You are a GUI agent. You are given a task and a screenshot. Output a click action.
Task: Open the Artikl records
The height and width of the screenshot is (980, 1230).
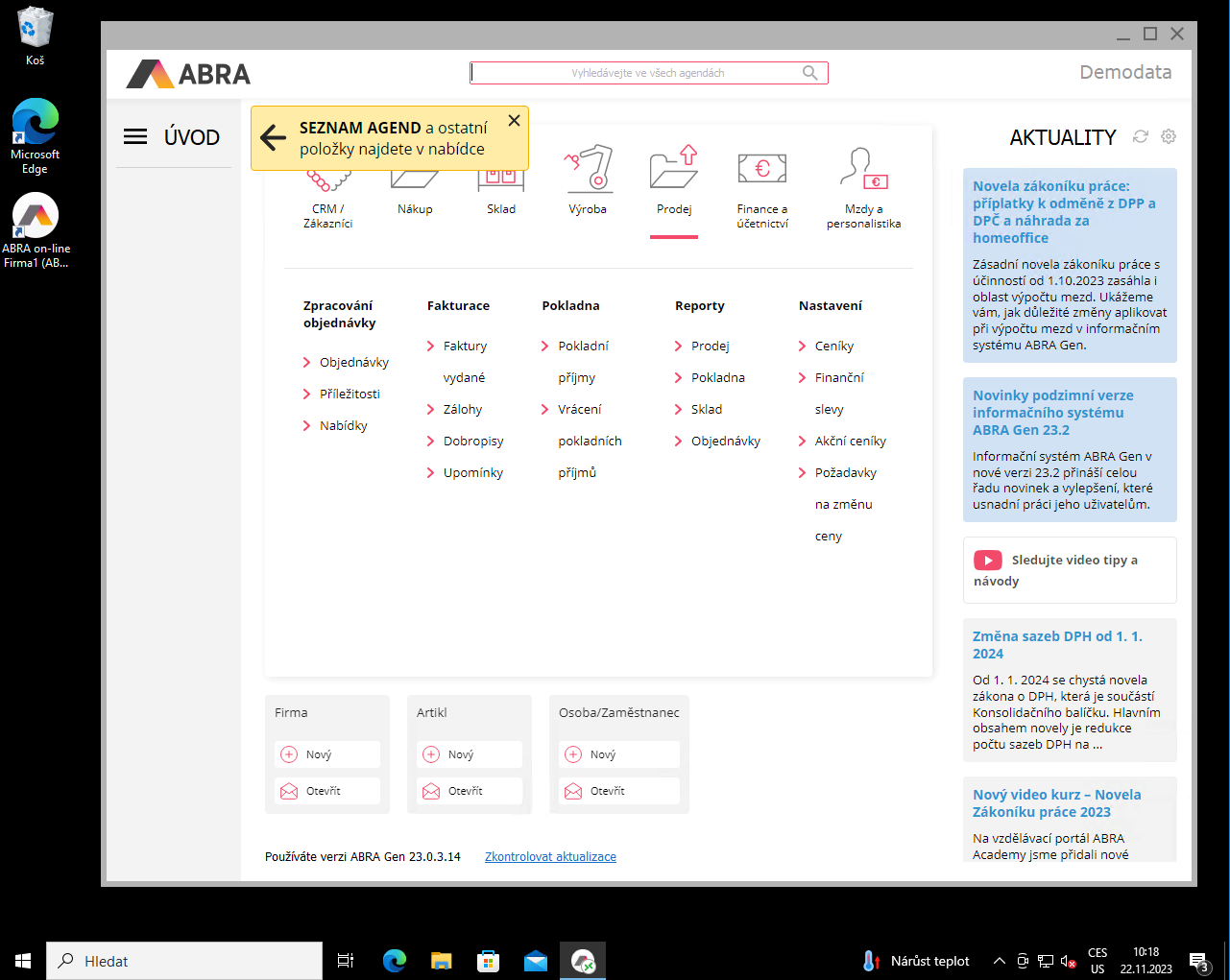tap(469, 790)
